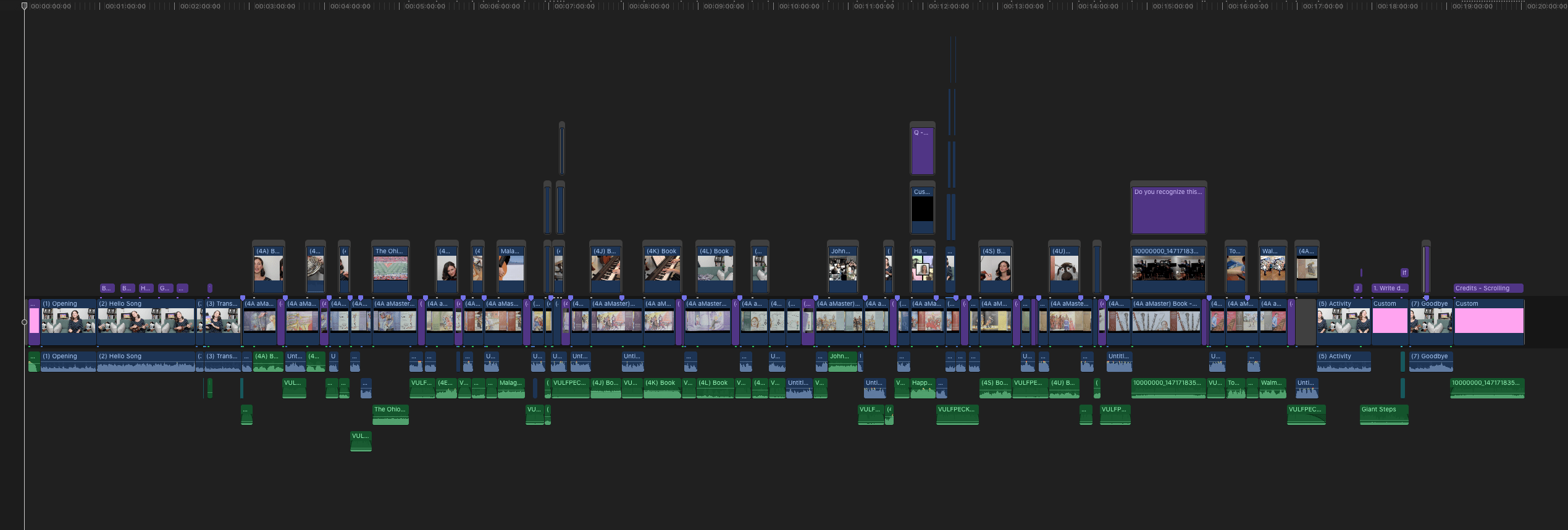Select the (4S) B... connected video clip
Image resolution: width=1568 pixels, height=530 pixels.
[996, 269]
